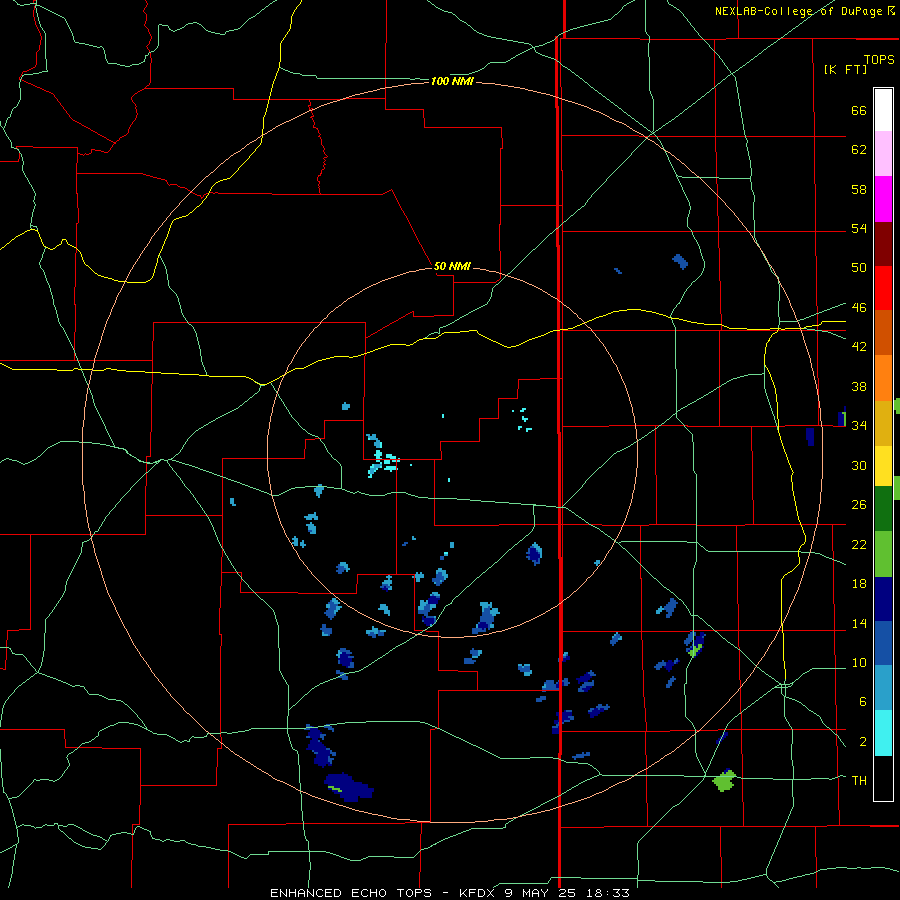Pick the light blue legend band
Screen dimensions: 900x900
(x=883, y=687)
